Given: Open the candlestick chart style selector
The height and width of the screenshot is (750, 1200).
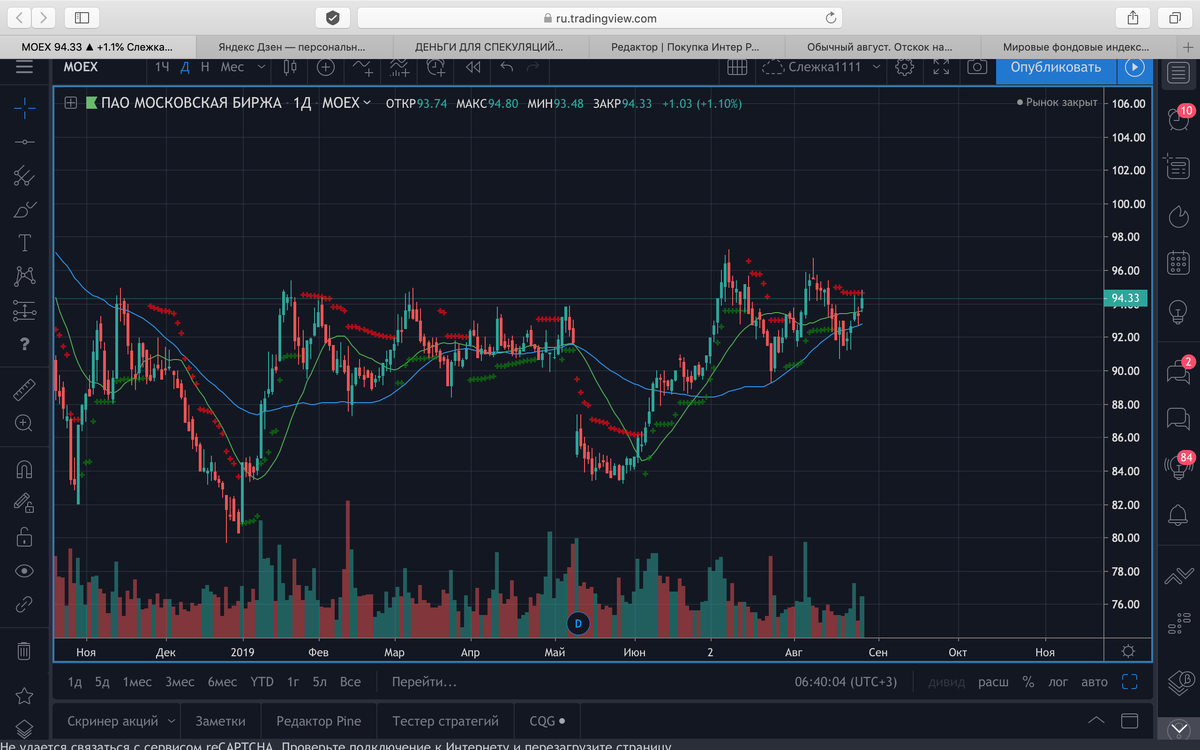Looking at the screenshot, I should 291,67.
